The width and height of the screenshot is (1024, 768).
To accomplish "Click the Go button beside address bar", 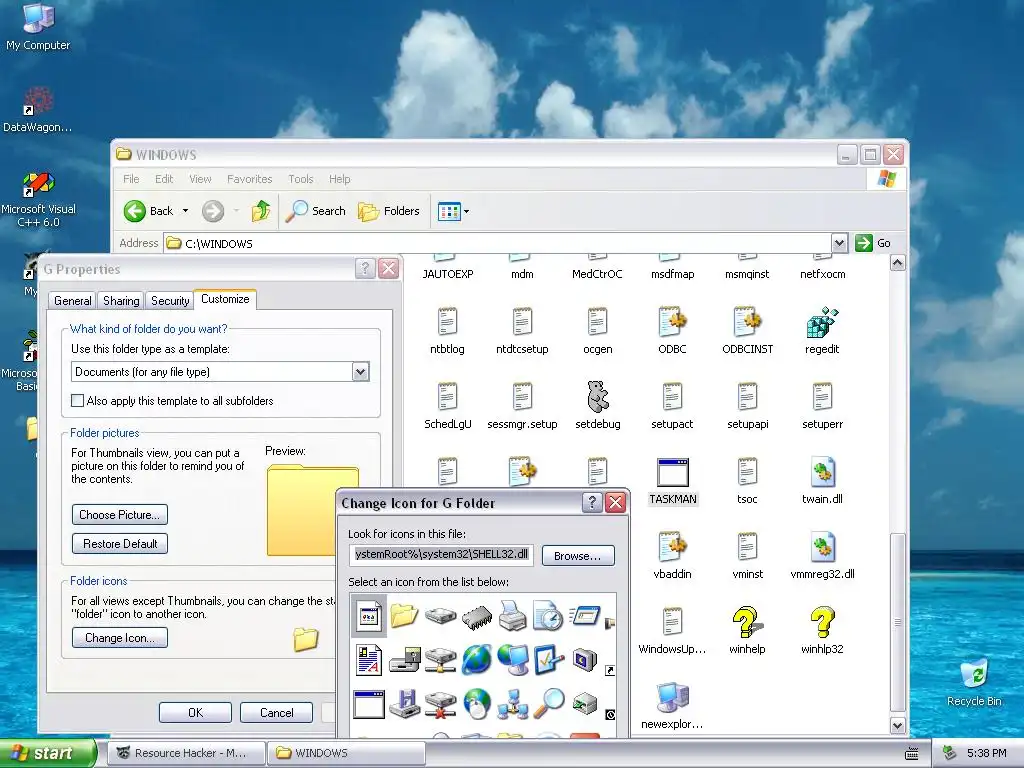I will [x=874, y=243].
